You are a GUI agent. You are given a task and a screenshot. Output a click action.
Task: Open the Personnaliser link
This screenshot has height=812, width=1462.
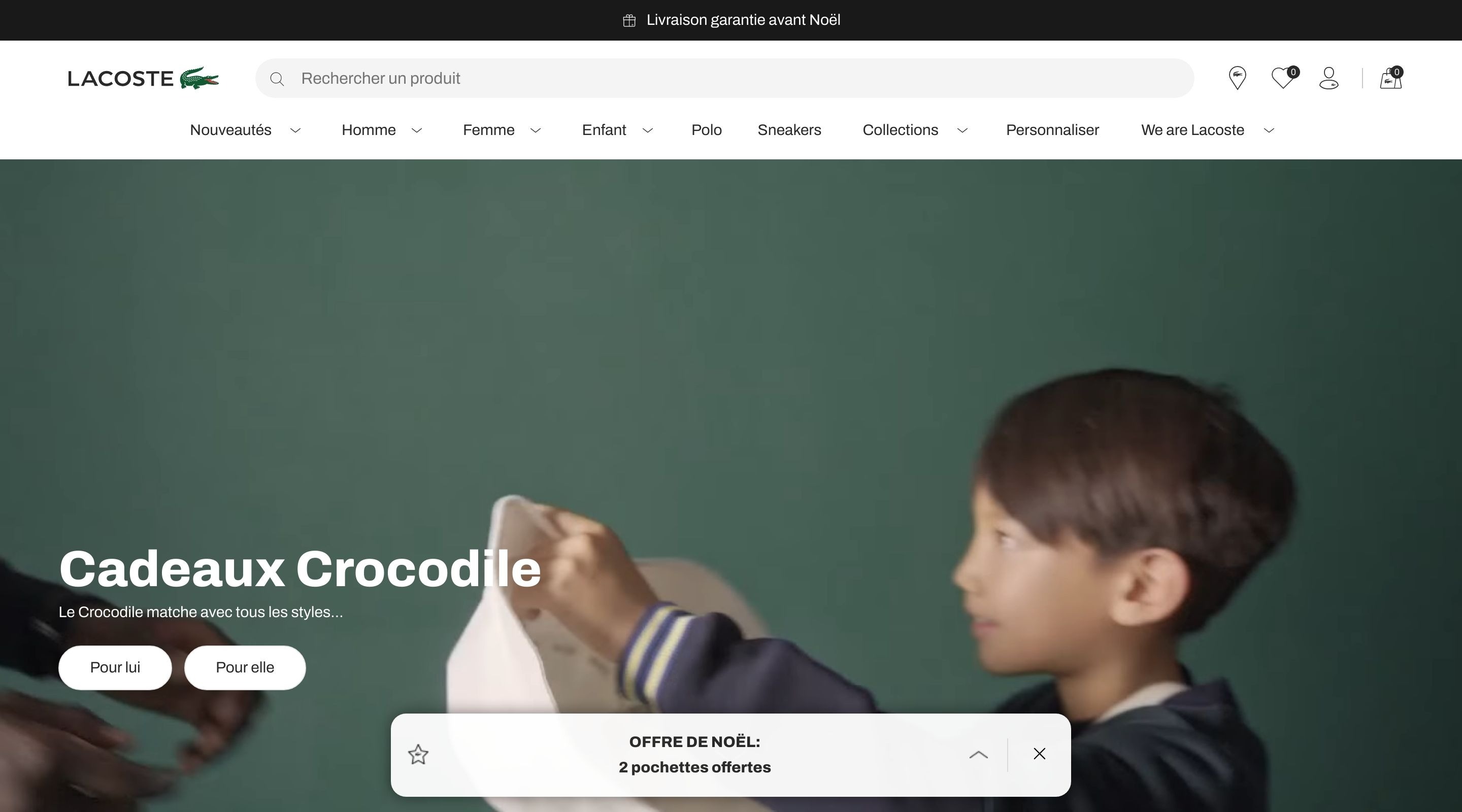[1052, 130]
